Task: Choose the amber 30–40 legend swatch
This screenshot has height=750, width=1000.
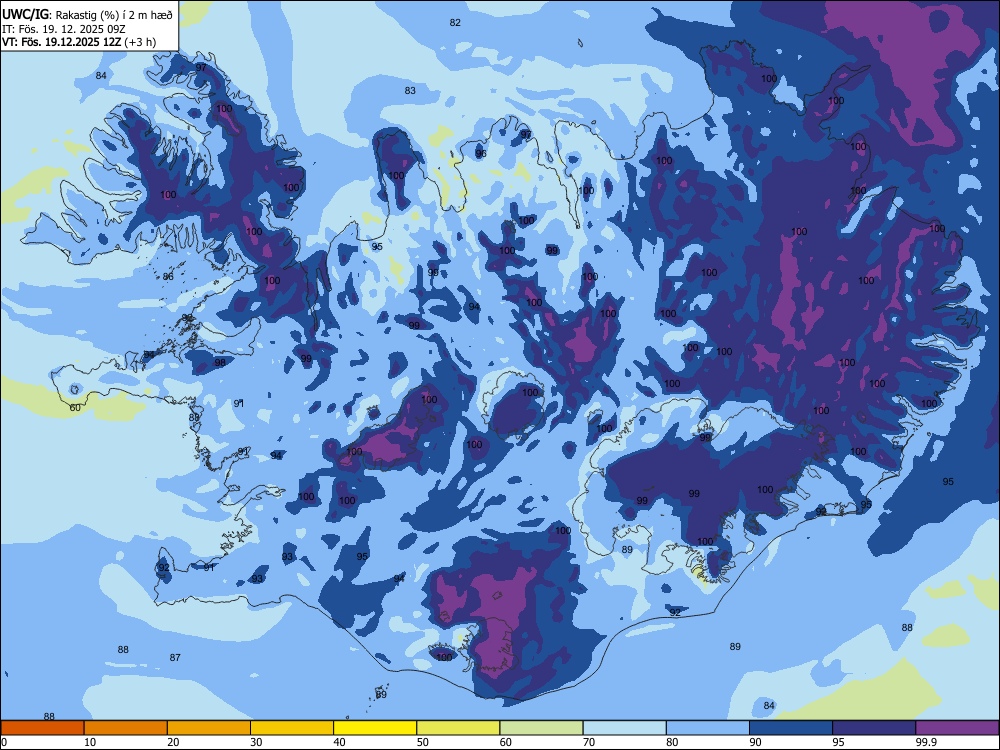Action: (292, 728)
